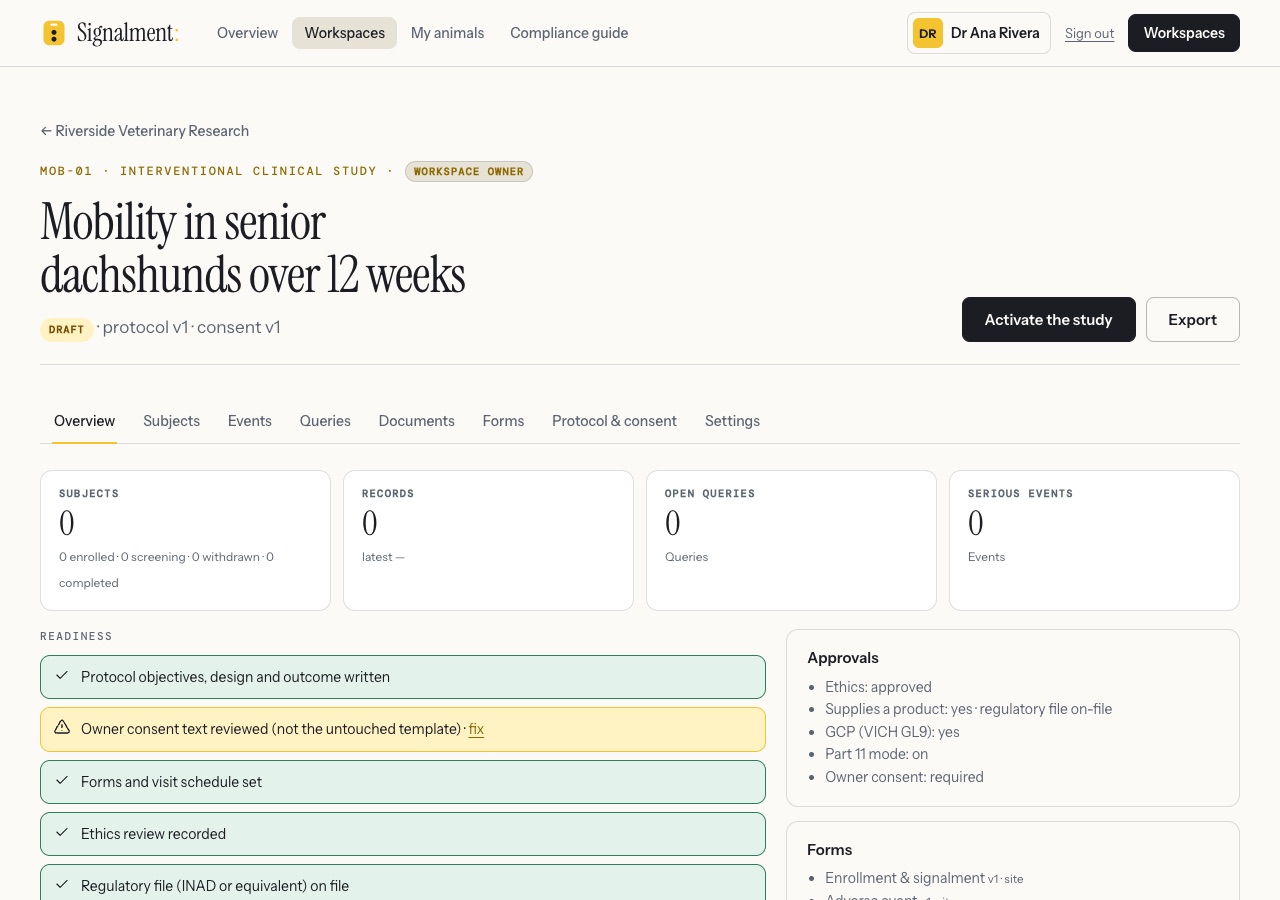Click the Export button
Screen dimensions: 1280x900
[x=1192, y=320]
